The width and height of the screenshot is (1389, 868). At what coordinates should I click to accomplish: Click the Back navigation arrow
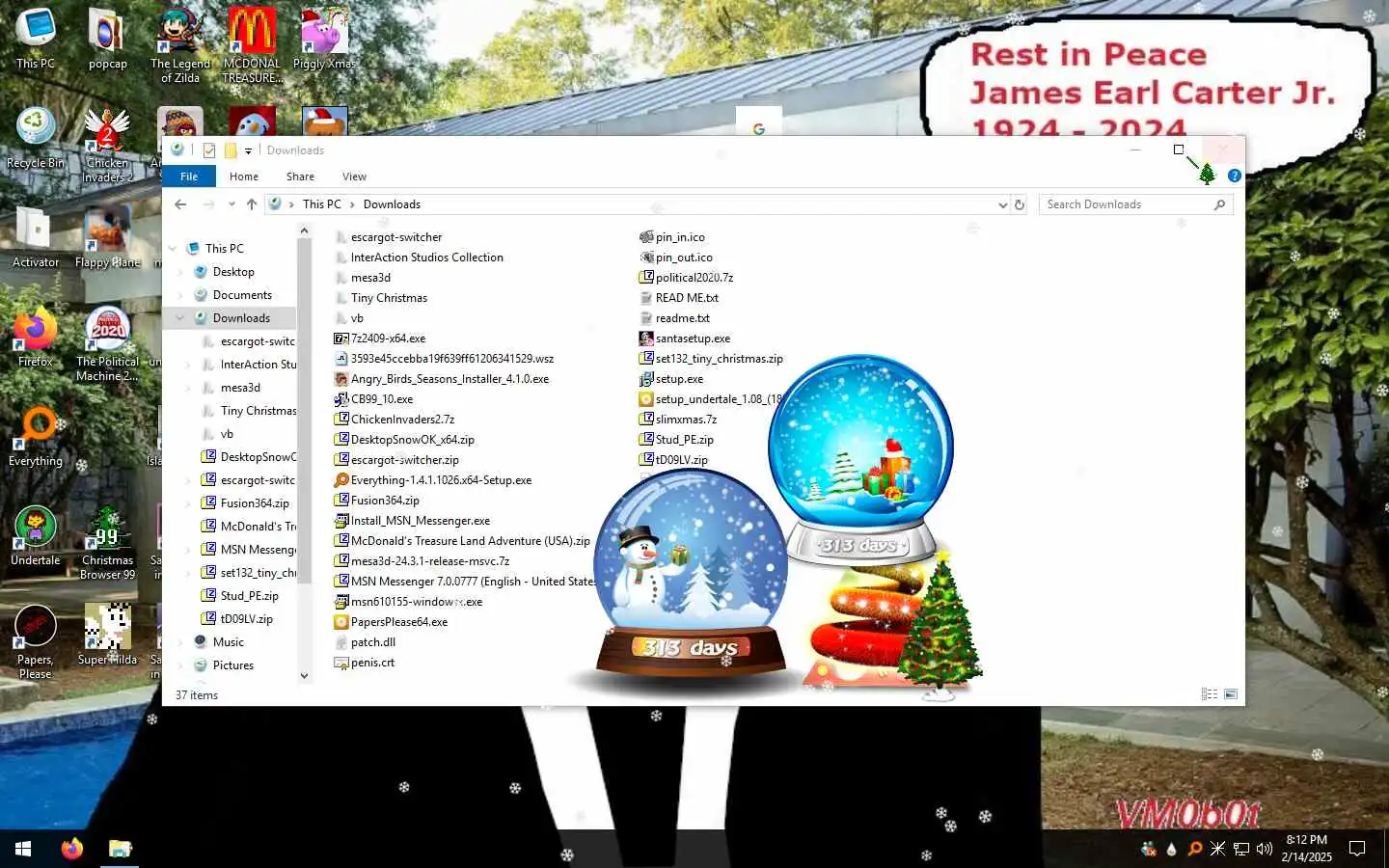pyautogui.click(x=180, y=204)
